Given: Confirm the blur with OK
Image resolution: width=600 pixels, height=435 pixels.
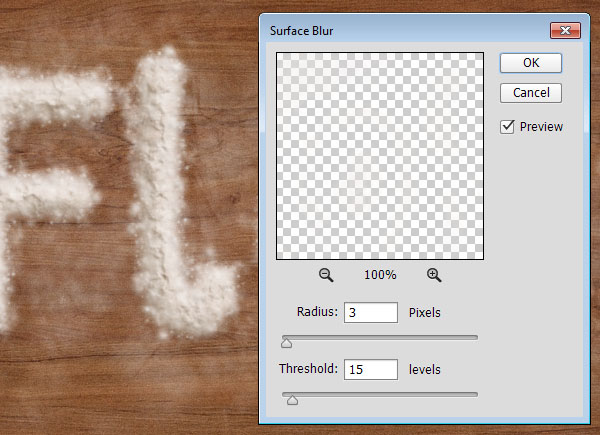Looking at the screenshot, I should point(531,62).
